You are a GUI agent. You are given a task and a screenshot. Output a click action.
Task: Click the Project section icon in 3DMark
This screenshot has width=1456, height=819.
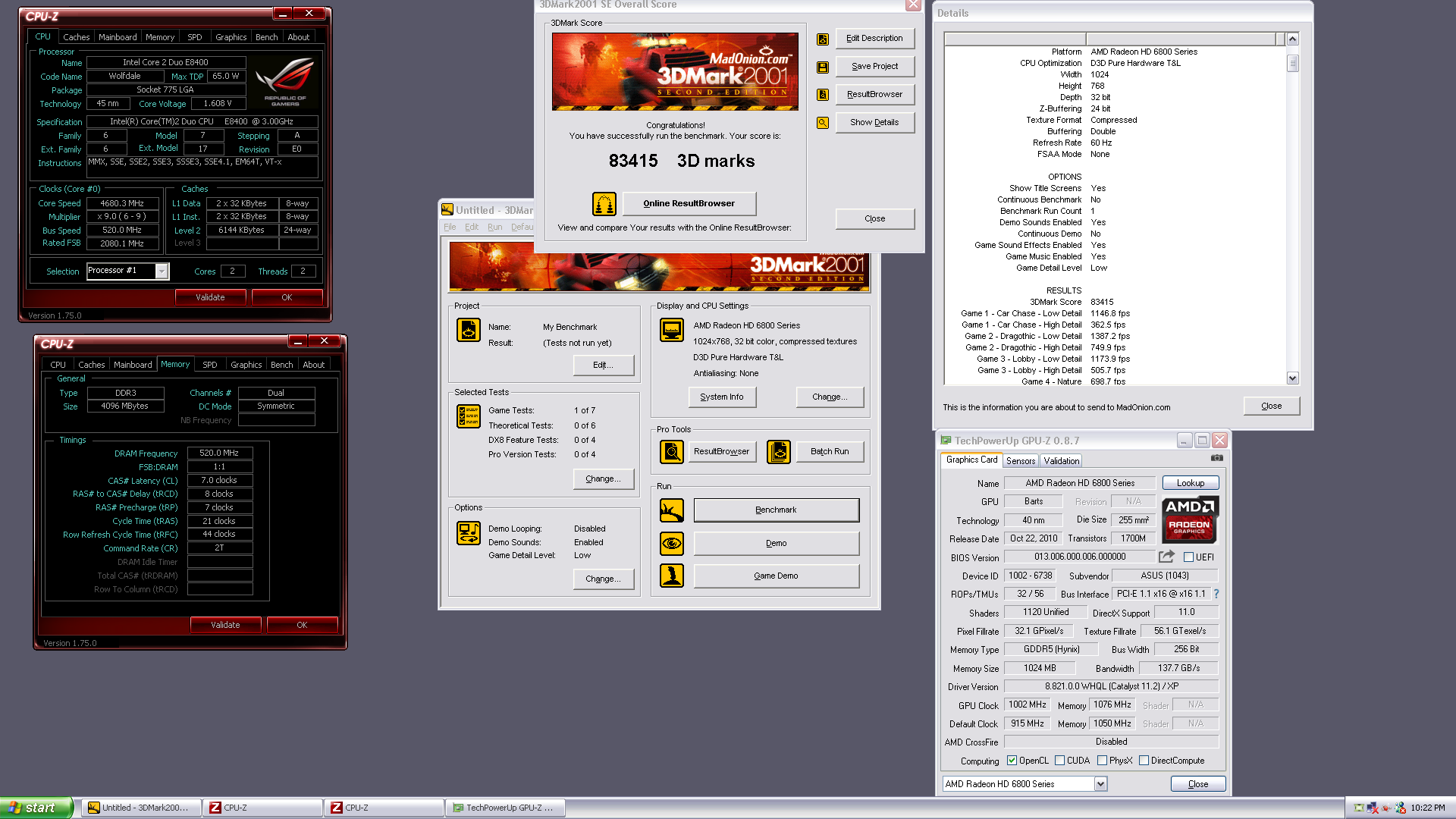(469, 330)
